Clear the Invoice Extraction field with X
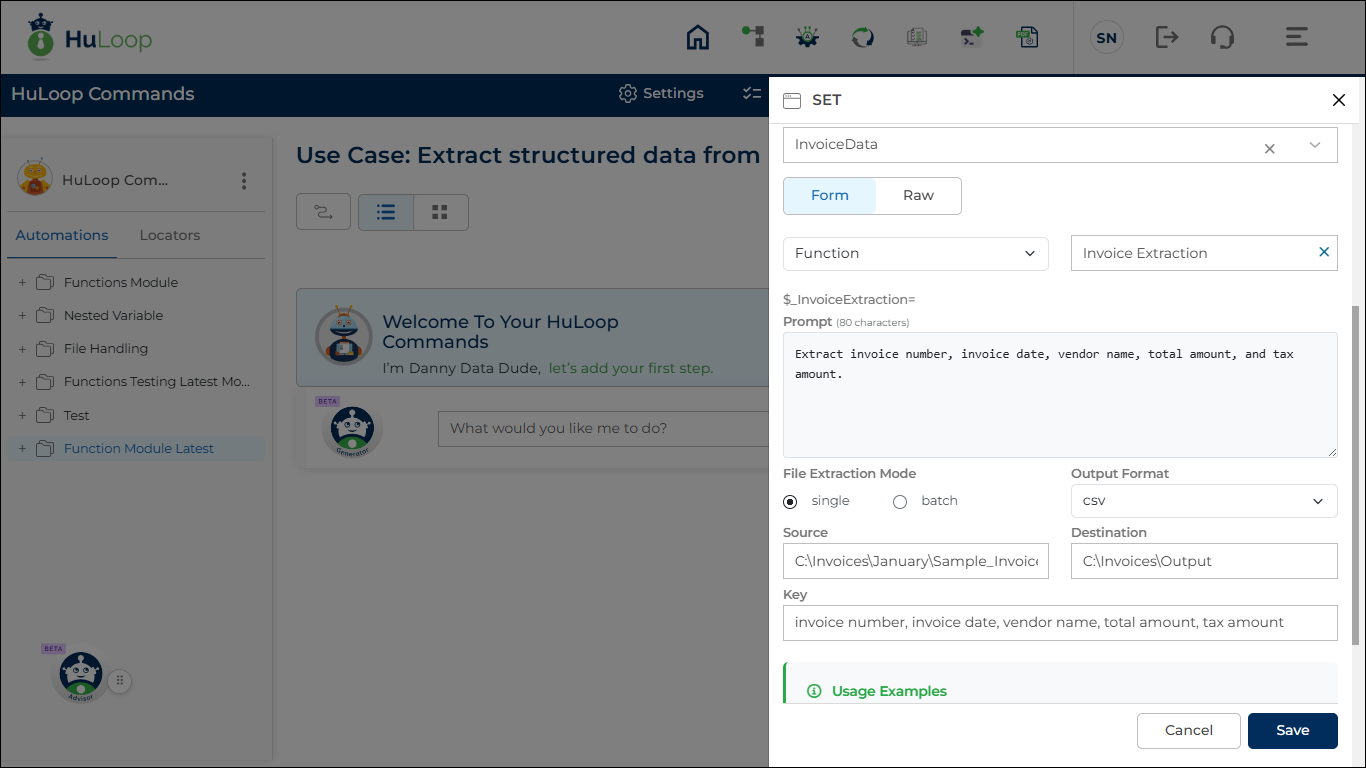1366x768 pixels. [x=1324, y=253]
